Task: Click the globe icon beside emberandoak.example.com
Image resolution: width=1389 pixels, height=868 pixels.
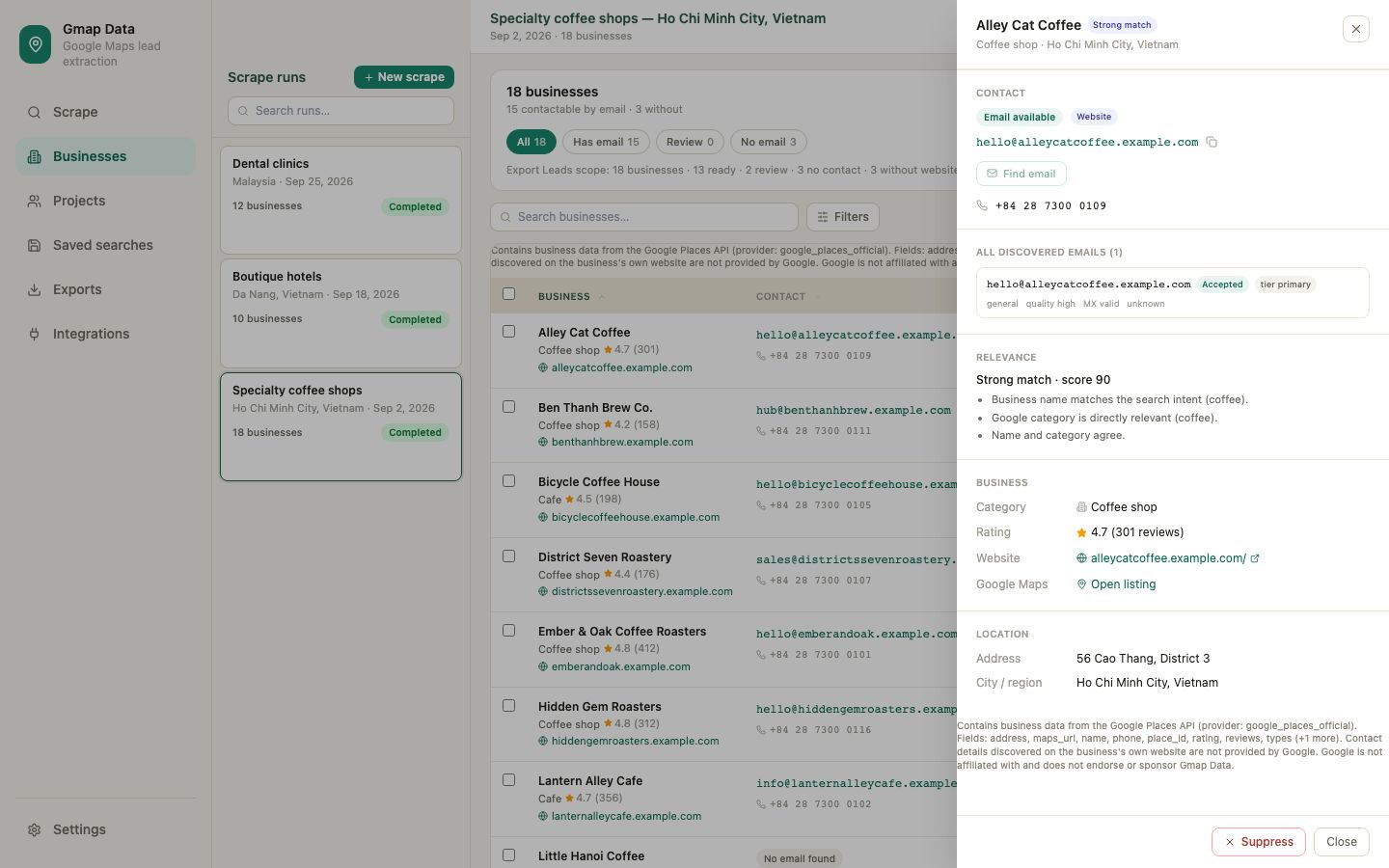Action: [543, 666]
